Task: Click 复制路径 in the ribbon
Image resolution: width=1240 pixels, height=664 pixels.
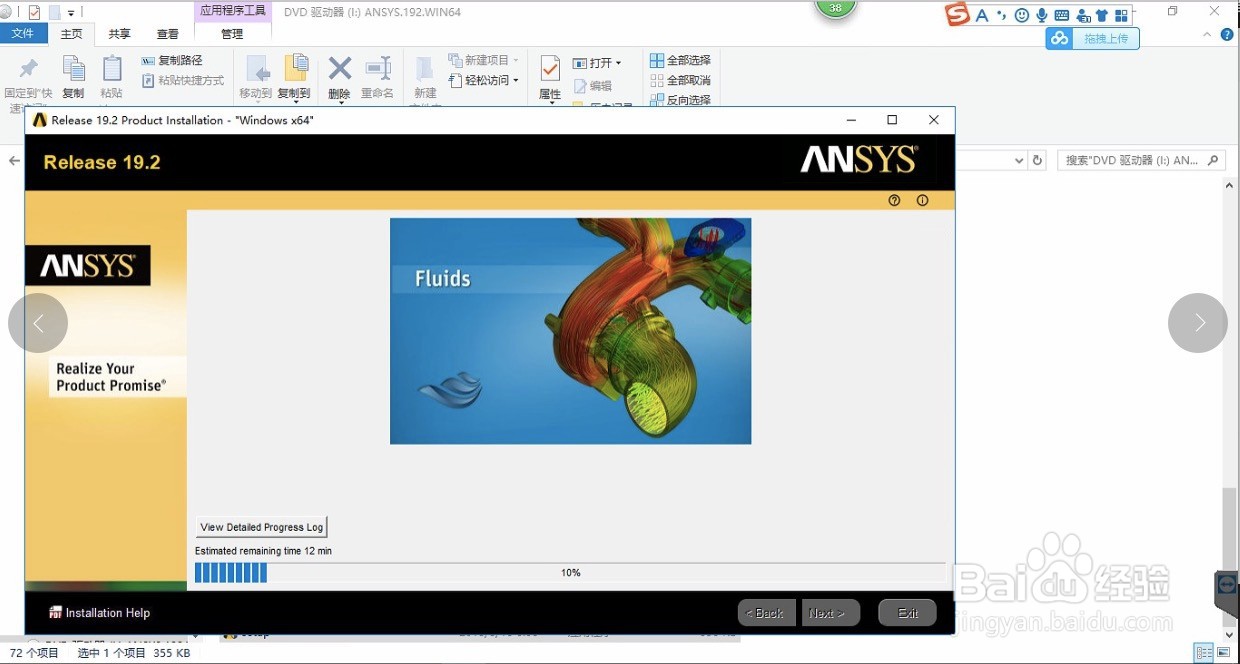Action: coord(172,61)
